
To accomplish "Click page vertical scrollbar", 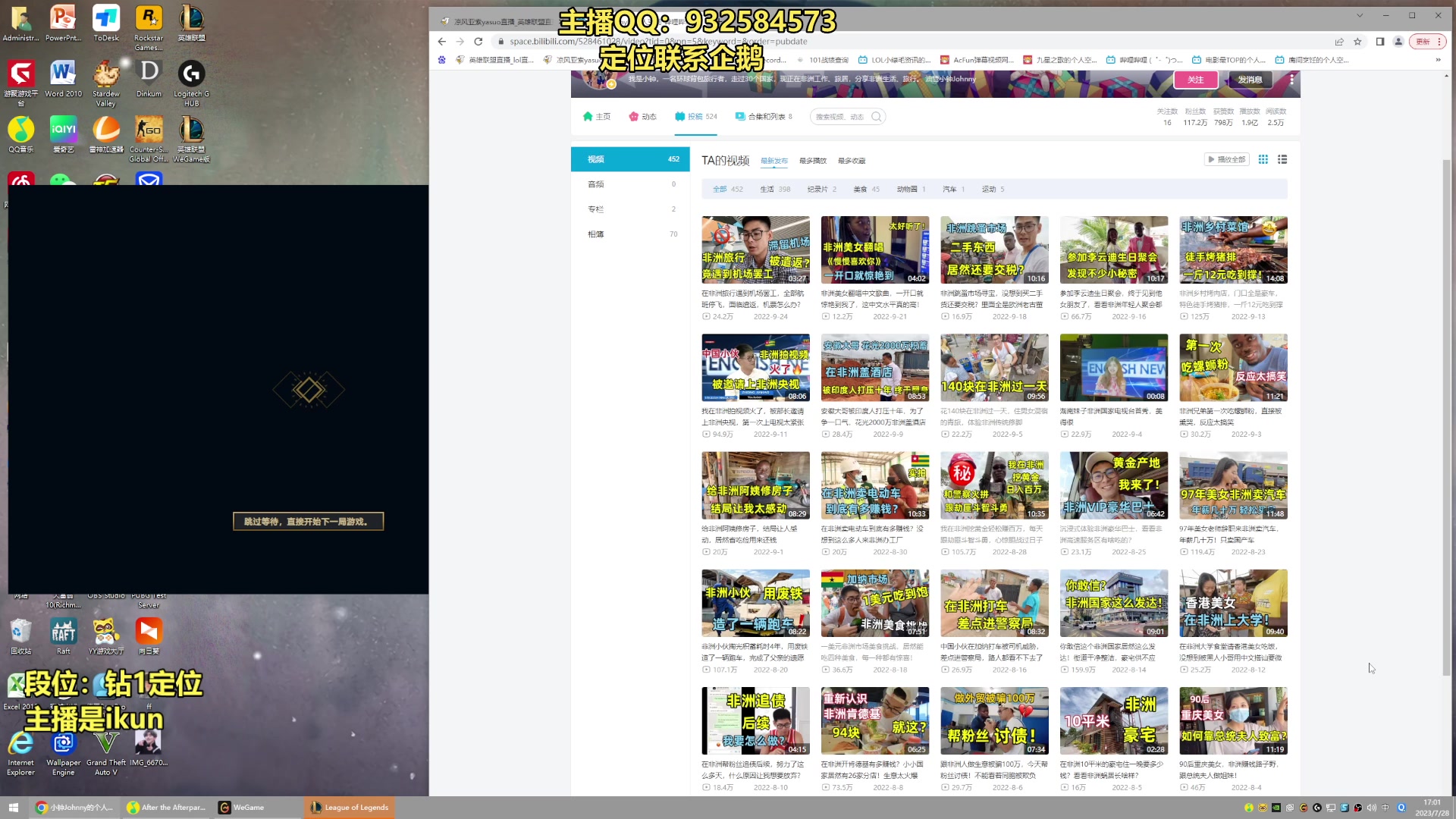I will pos(1446,417).
